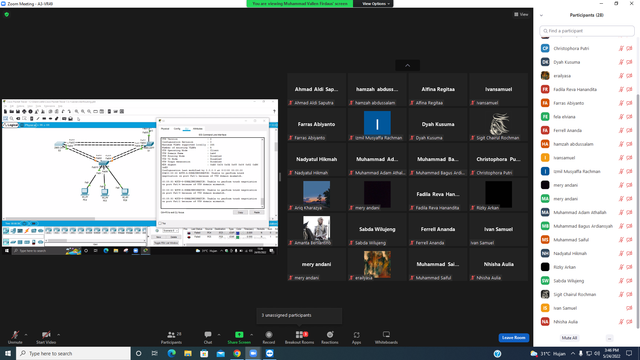Open File Explorer in the taskbar
640x360 pixels.
(x=188, y=353)
